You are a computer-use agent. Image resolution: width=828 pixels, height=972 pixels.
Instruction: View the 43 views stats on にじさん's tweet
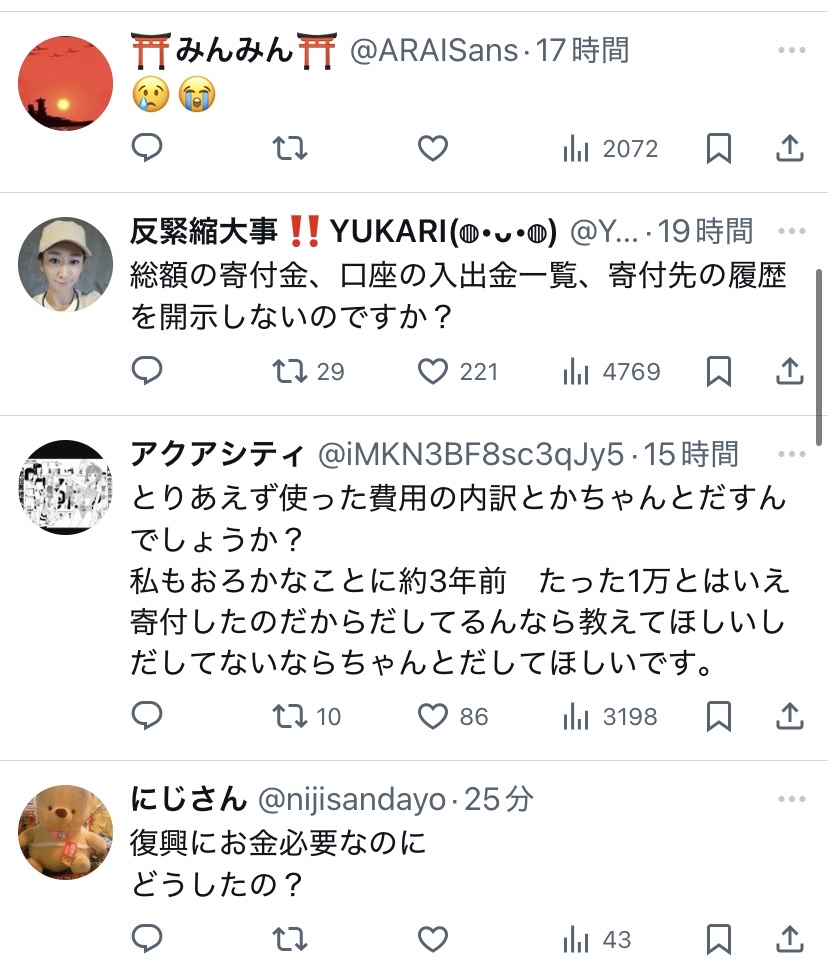[x=597, y=940]
